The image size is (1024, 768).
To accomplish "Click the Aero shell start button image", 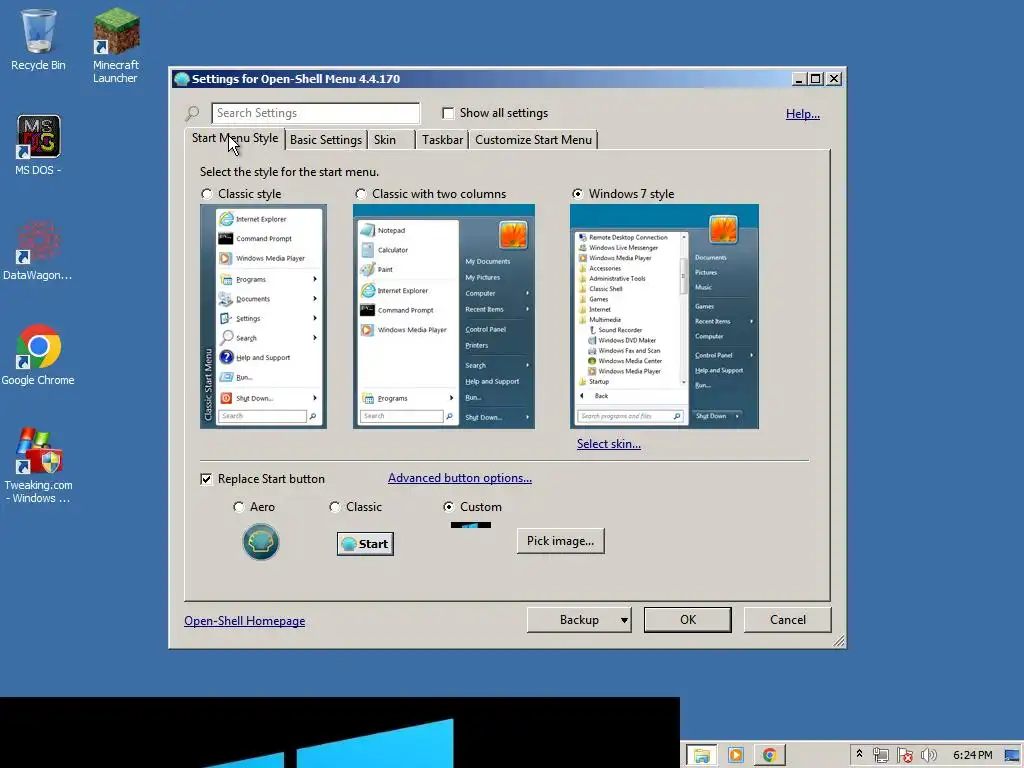I will (261, 542).
